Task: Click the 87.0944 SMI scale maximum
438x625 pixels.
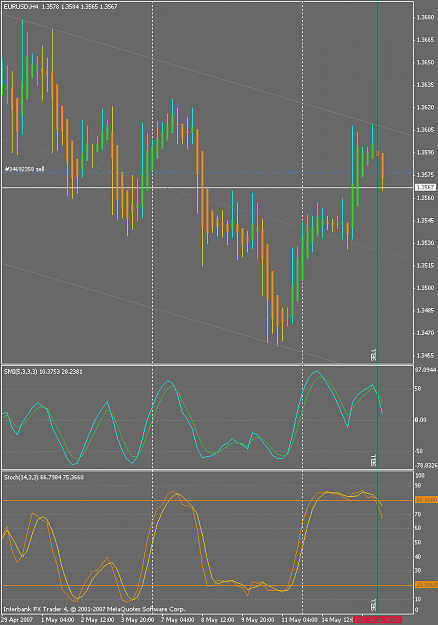Action: click(x=426, y=370)
